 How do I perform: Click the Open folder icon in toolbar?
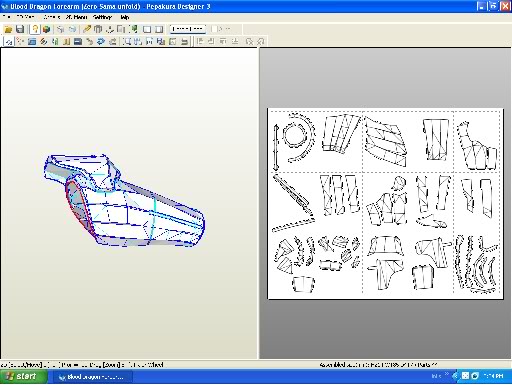click(8, 29)
